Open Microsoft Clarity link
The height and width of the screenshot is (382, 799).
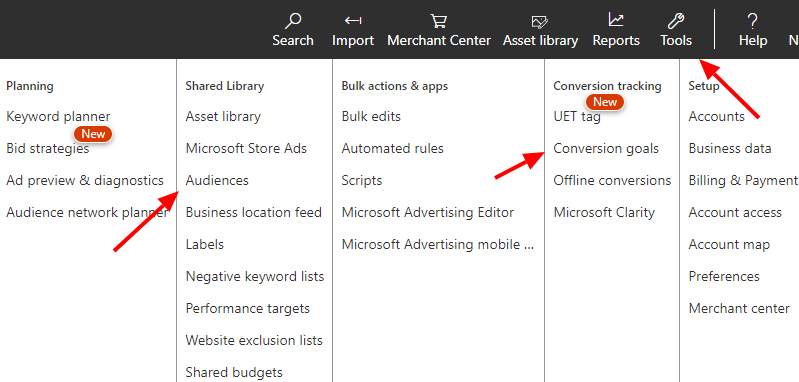point(604,212)
